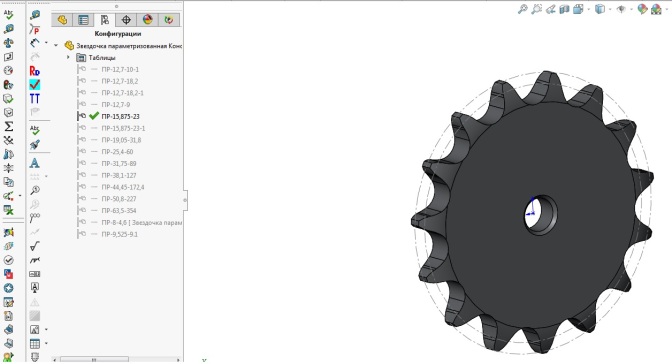
Task: Click the blue circular star icon in left toolbar
Action: [x=8, y=288]
